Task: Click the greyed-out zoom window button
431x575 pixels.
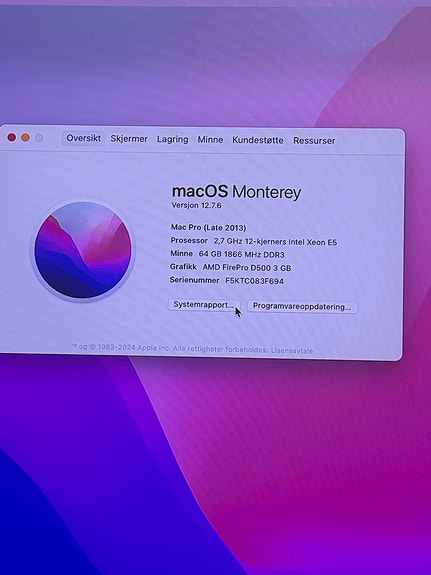Action: 39,138
